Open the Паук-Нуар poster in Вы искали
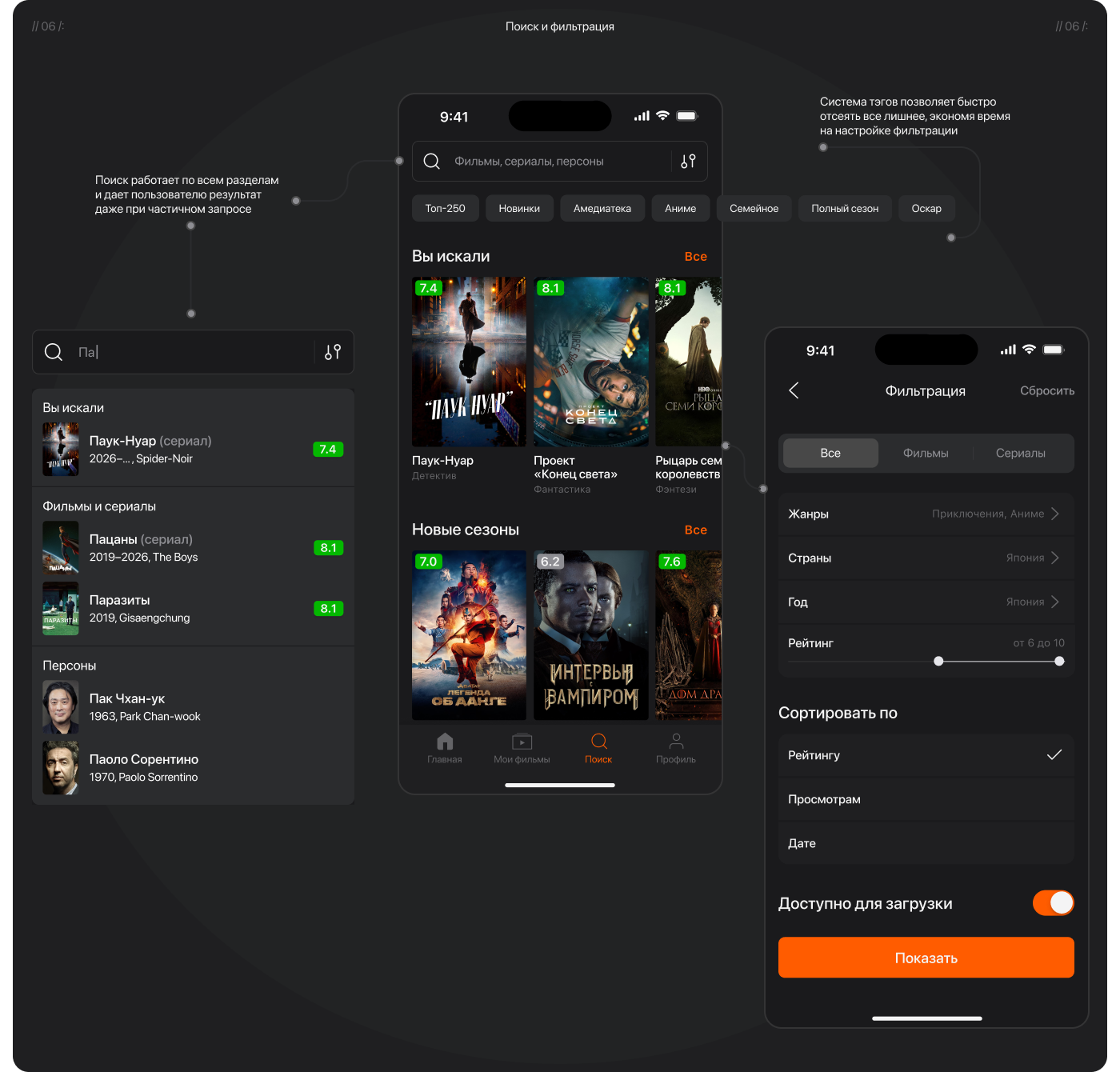 [469, 362]
